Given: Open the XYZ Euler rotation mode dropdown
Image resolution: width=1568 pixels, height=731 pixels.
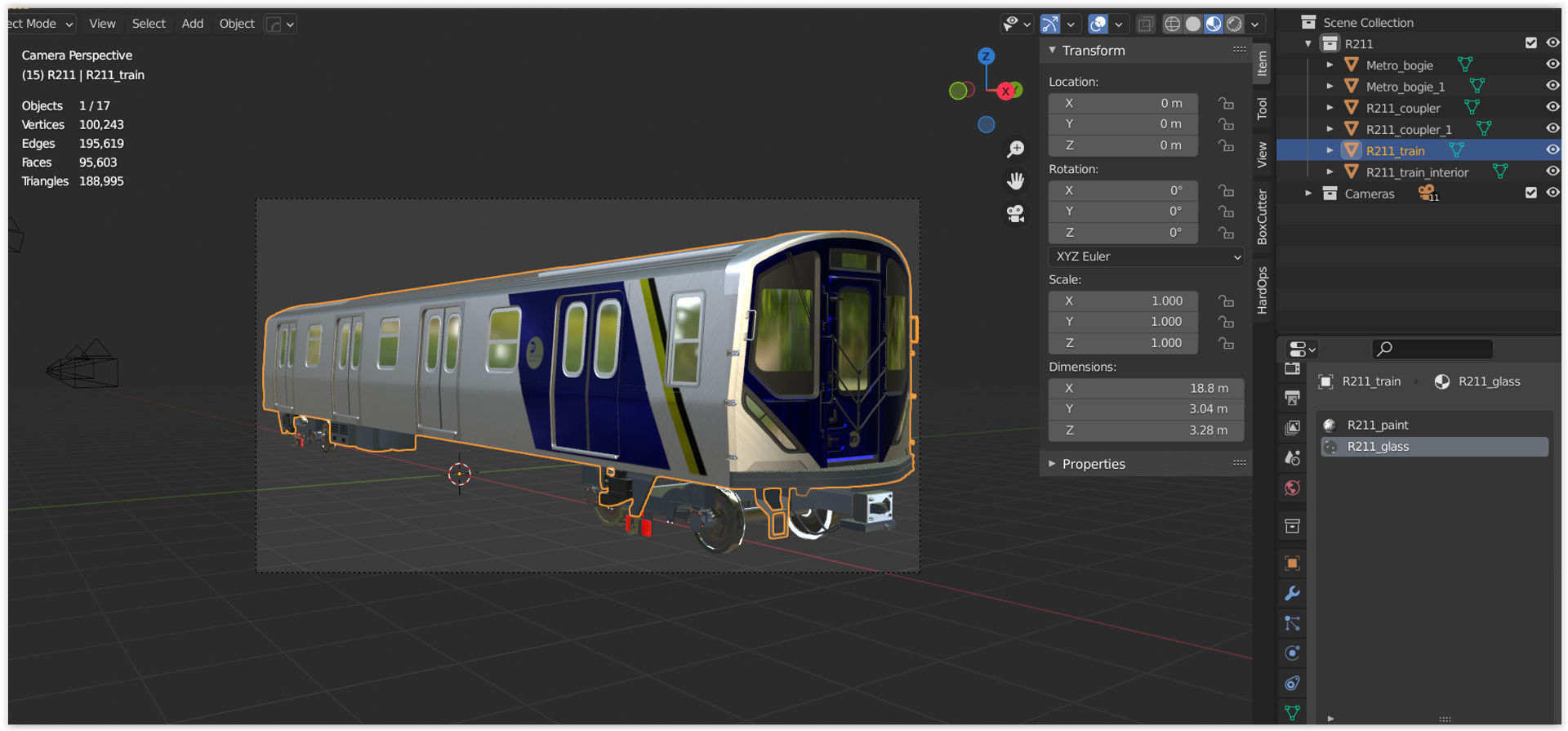Looking at the screenshot, I should [x=1146, y=256].
